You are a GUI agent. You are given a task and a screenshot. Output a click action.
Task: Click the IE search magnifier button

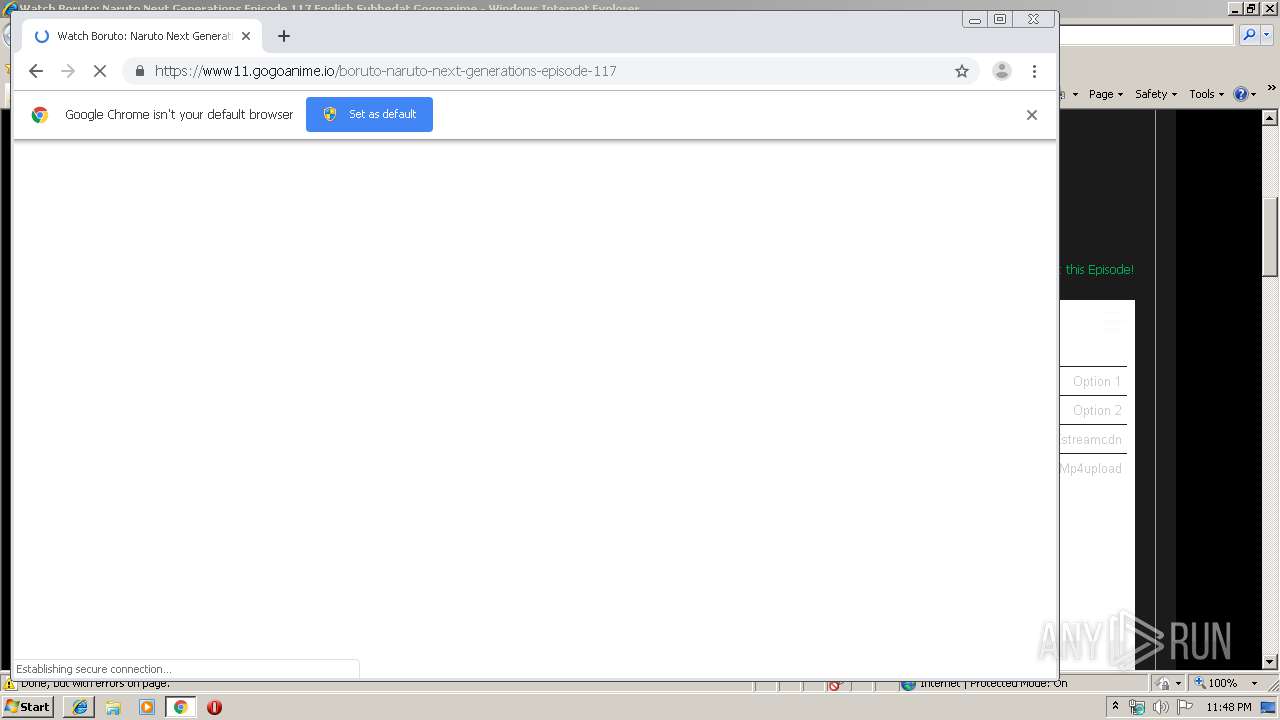click(1249, 35)
